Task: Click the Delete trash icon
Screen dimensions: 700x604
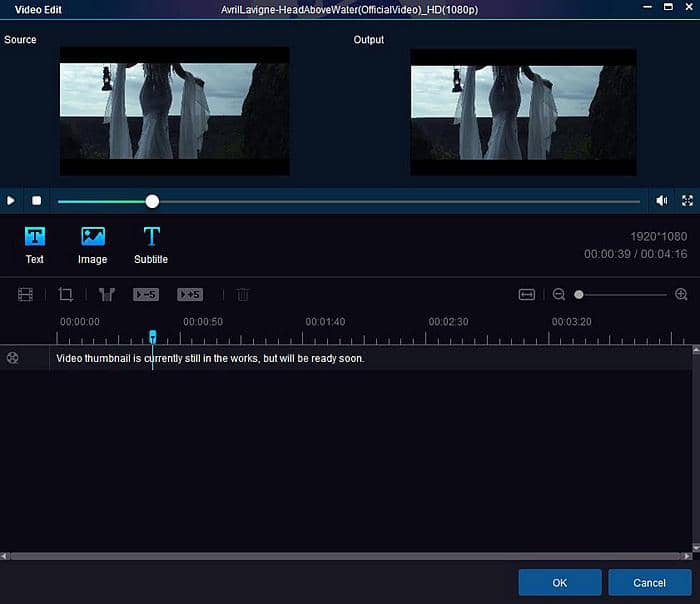Action: 243,295
